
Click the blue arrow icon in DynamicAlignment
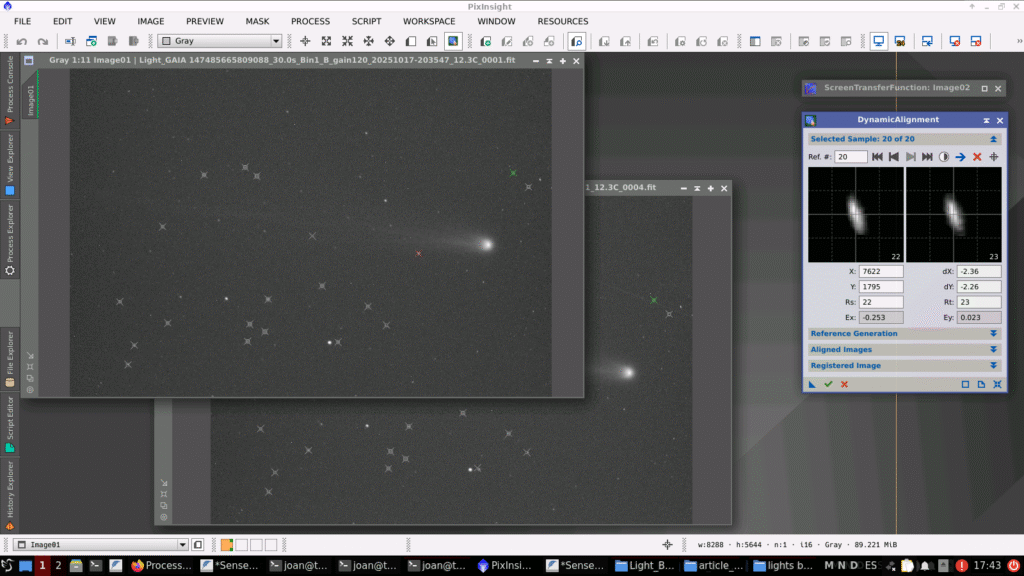[x=960, y=157]
